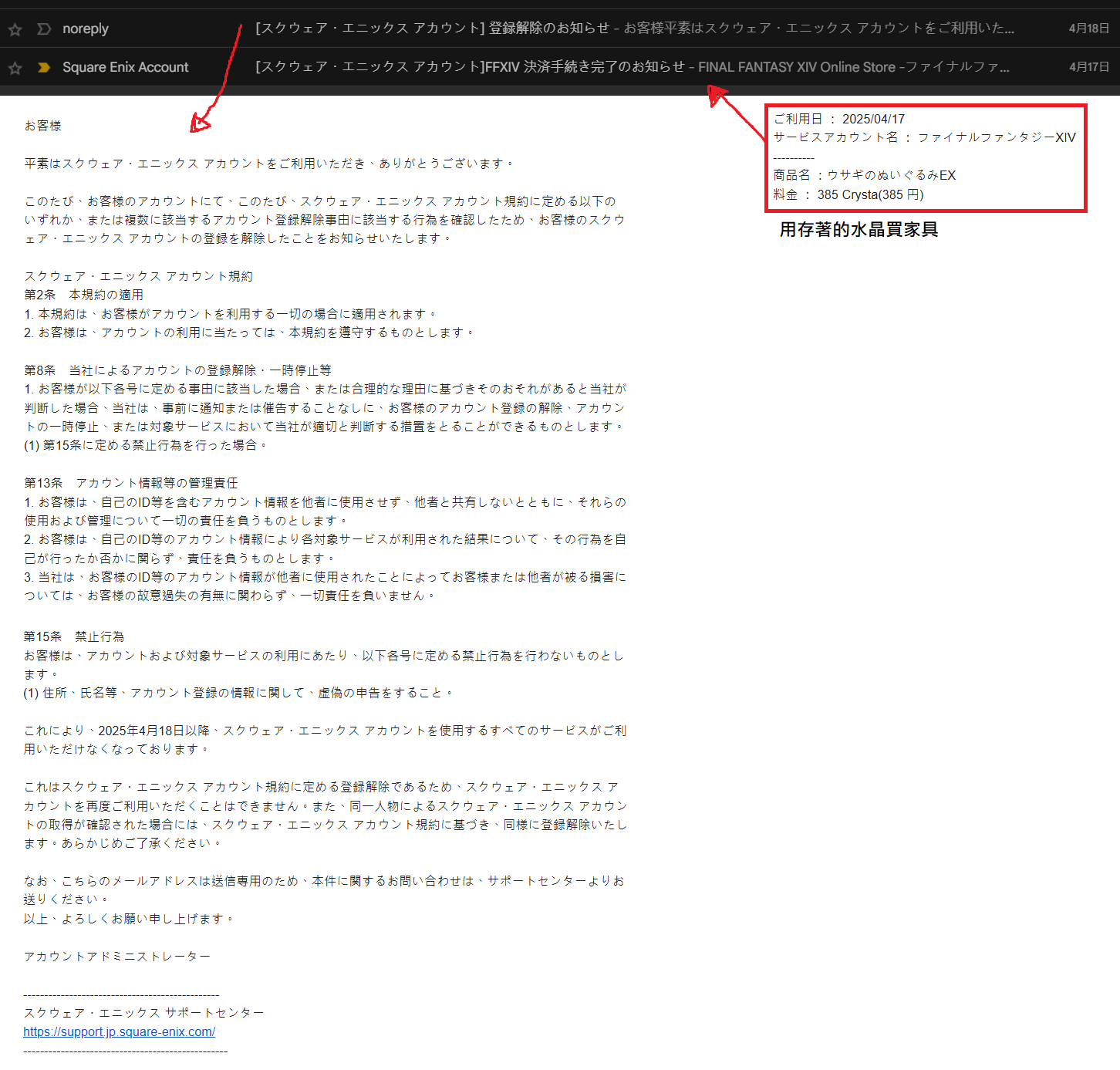Toggle yellow importance marker on Square Enix email
1120x1070 pixels.
44,68
